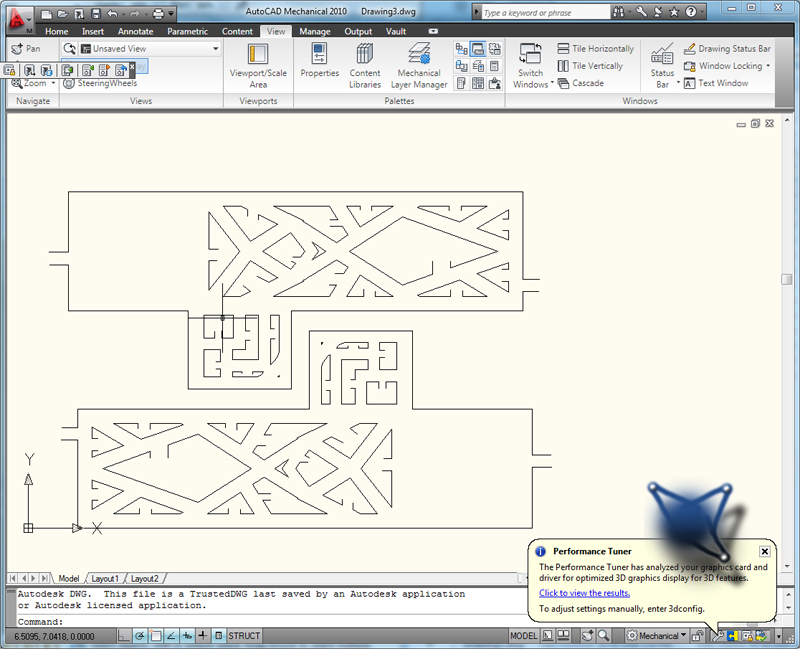This screenshot has width=800, height=649.
Task: Open Mechanical workspace switcher in status bar
Action: [657, 636]
